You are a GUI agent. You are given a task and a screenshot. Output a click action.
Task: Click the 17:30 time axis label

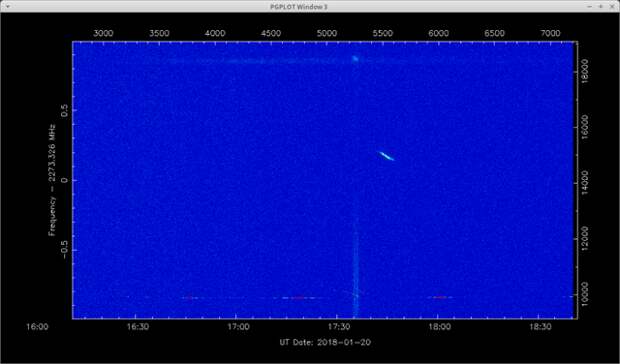click(x=338, y=327)
